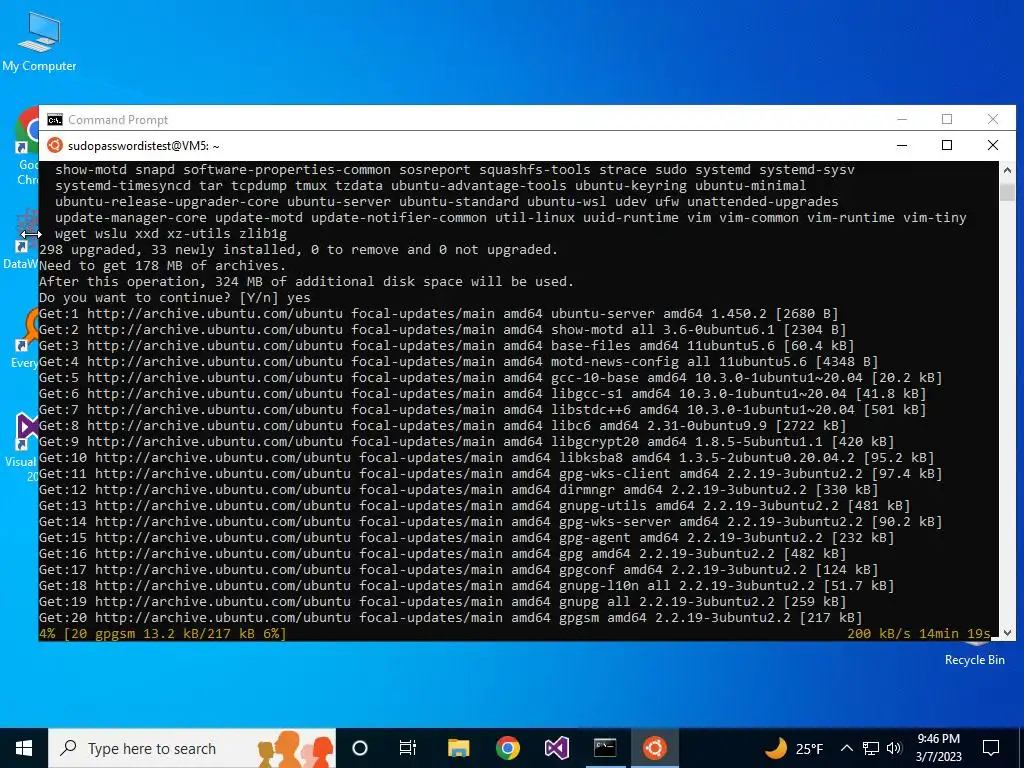
Task: Open the My Computer desktop icon
Action: tap(39, 42)
